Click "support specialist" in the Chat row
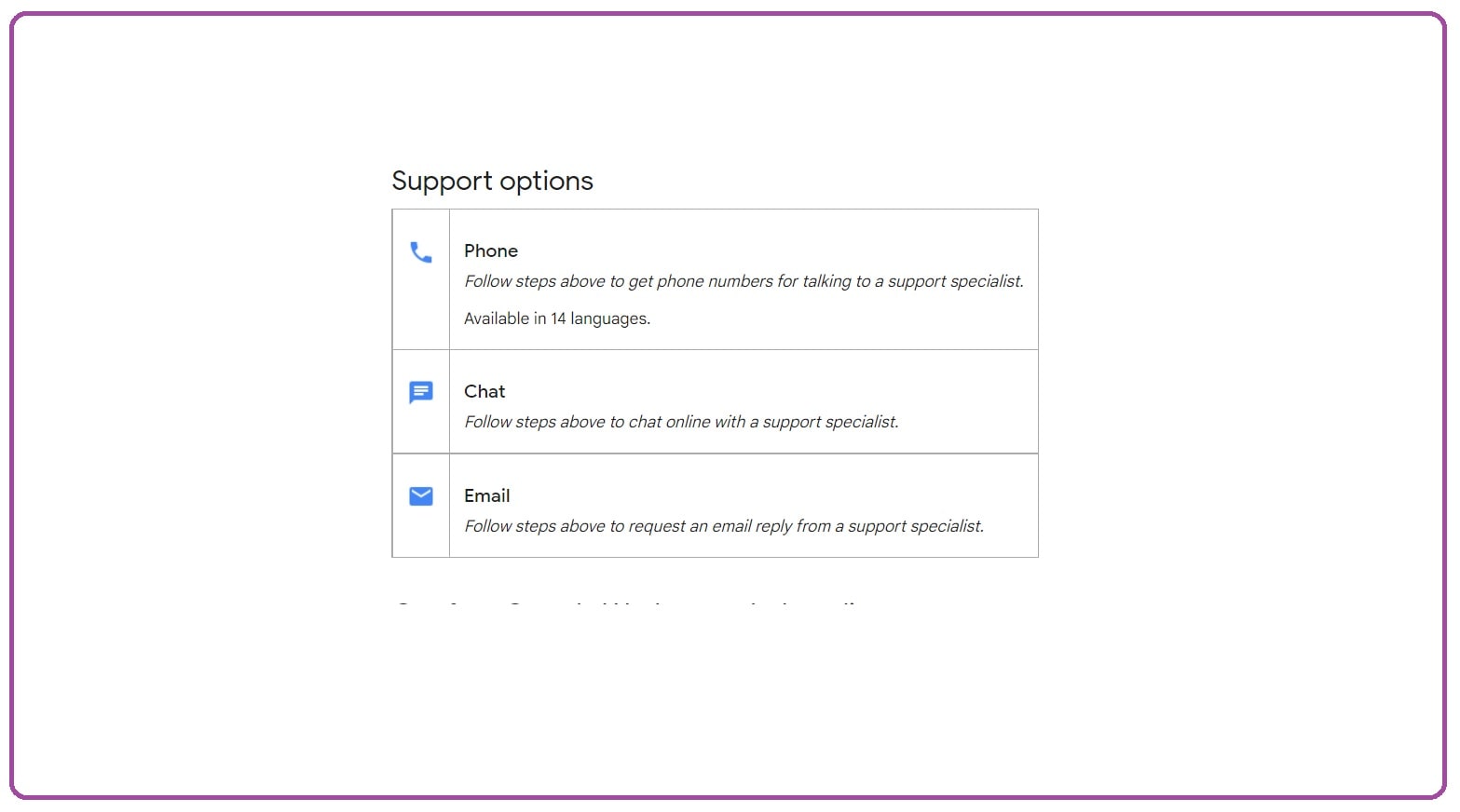Viewport: 1460px width, 812px height. 830,422
